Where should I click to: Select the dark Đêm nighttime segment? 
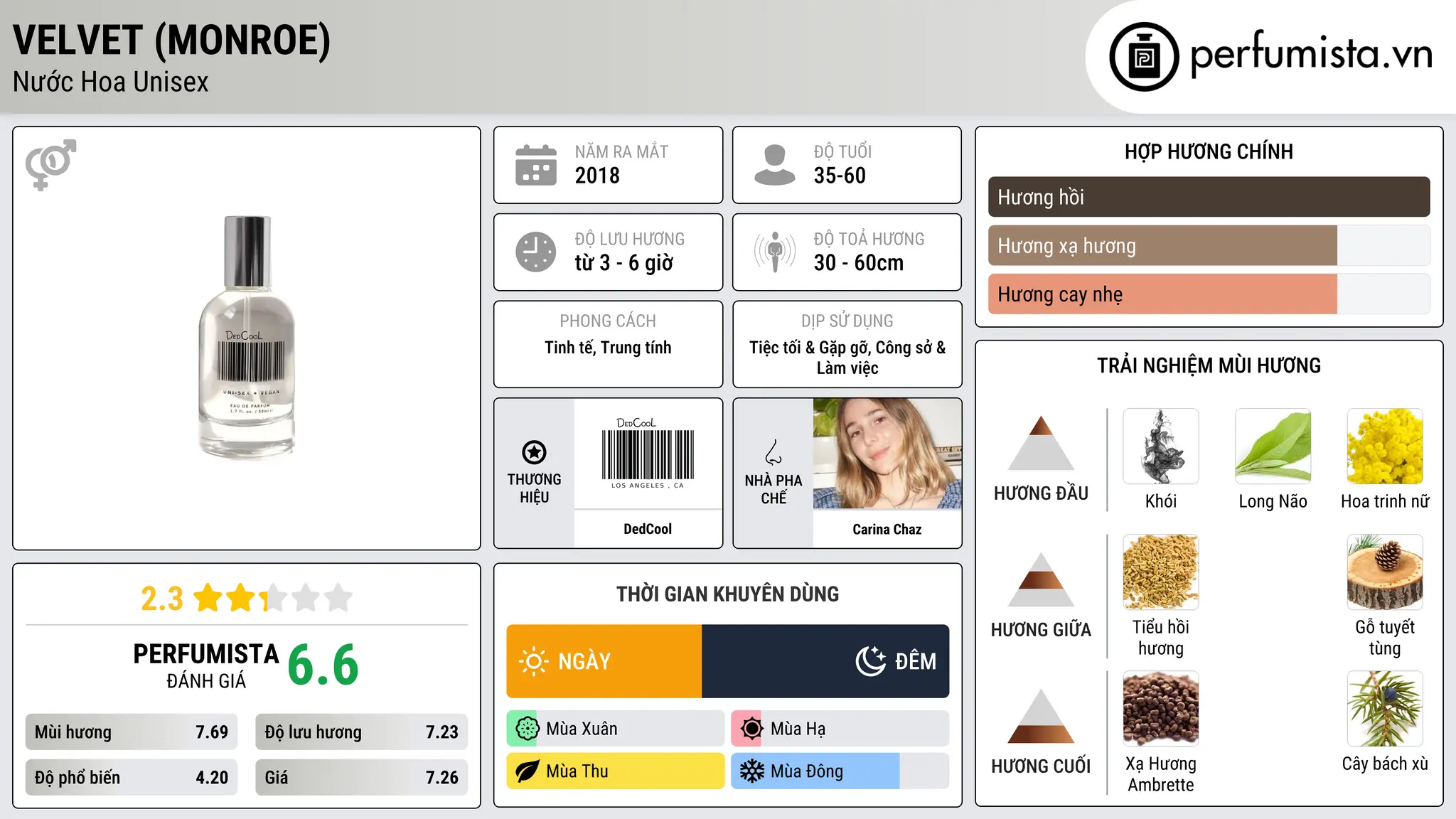[x=825, y=661]
